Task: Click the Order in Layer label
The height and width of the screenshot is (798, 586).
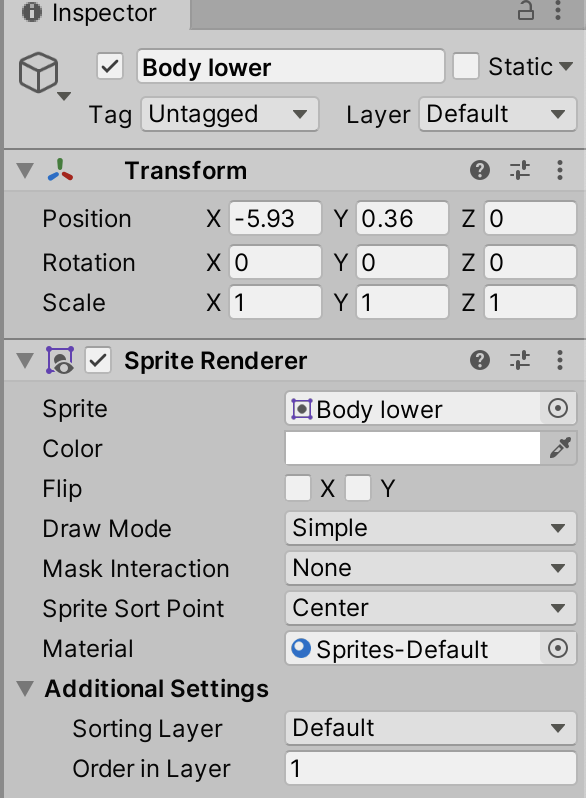Action: (151, 768)
